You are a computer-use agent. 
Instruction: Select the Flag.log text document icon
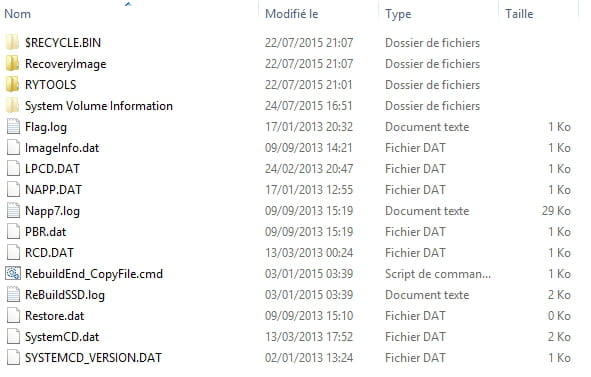13,127
